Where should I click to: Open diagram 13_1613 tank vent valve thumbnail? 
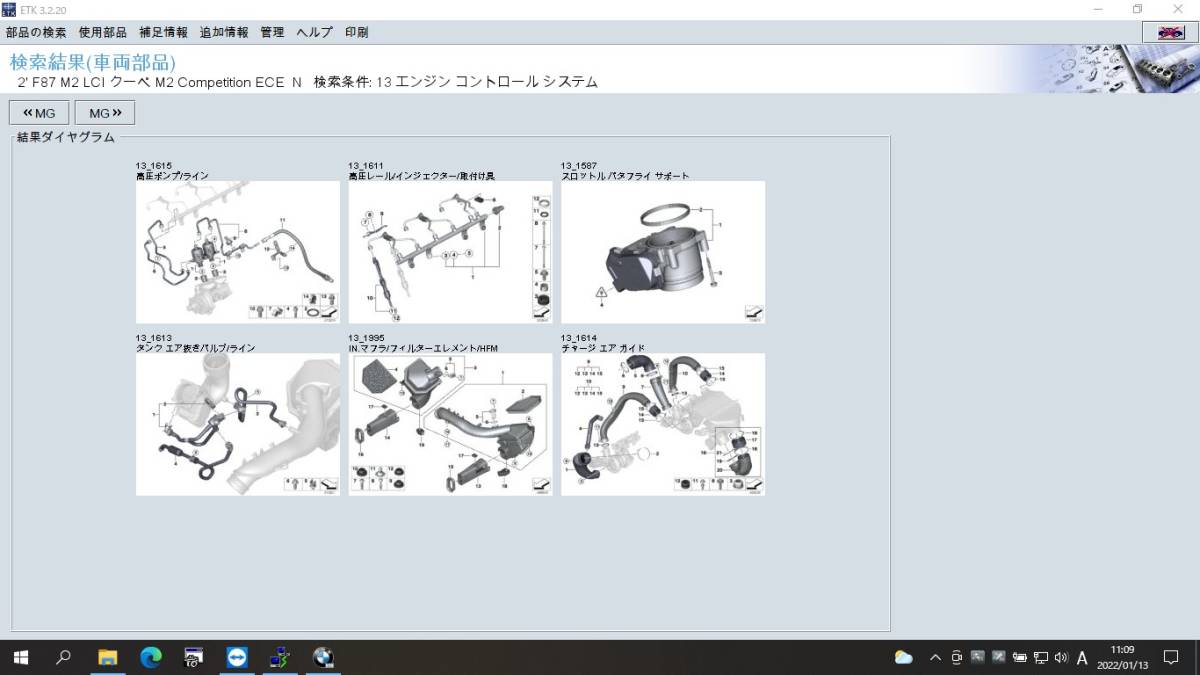click(237, 424)
